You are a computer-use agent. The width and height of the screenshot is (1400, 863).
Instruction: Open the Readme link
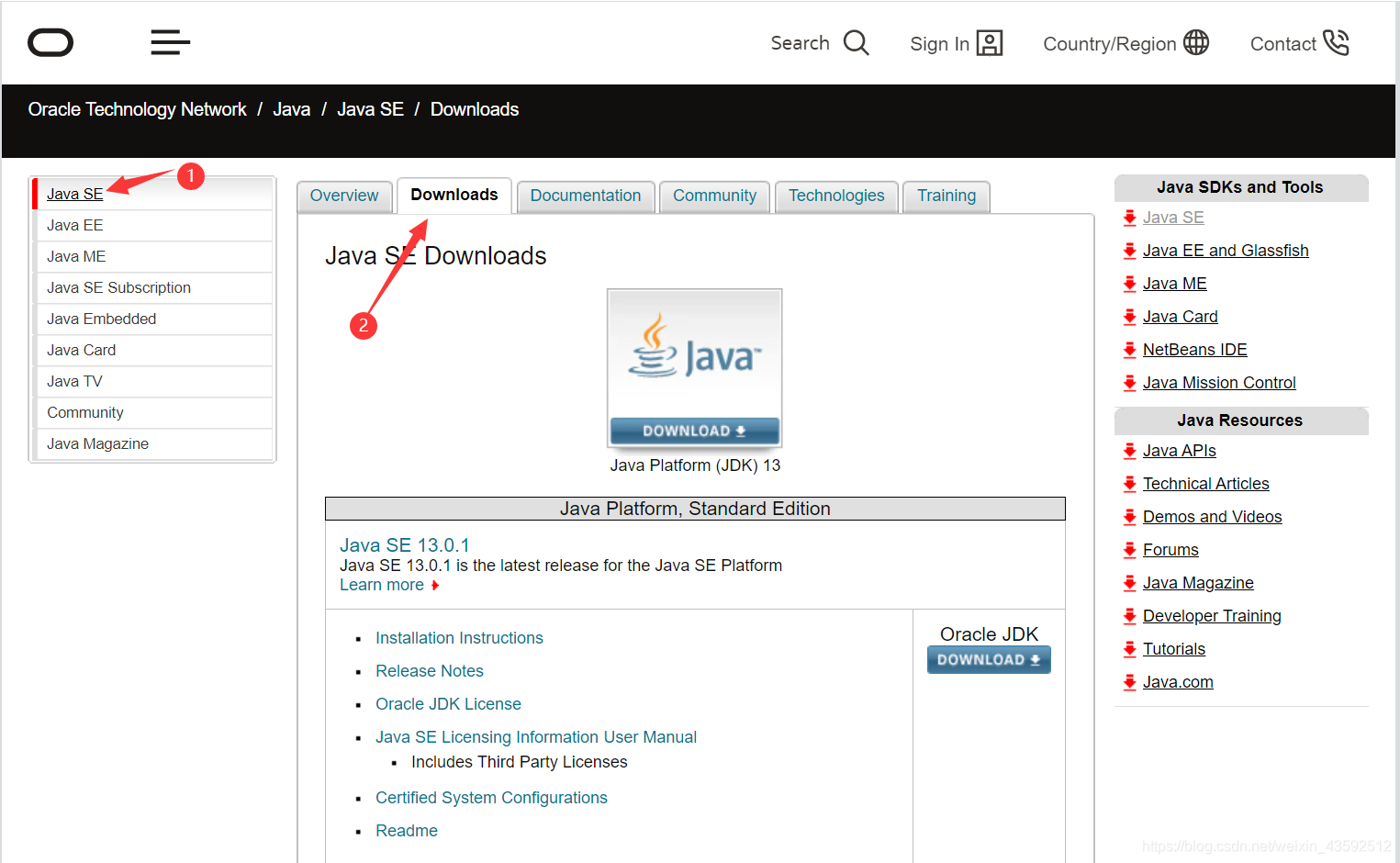coord(407,831)
